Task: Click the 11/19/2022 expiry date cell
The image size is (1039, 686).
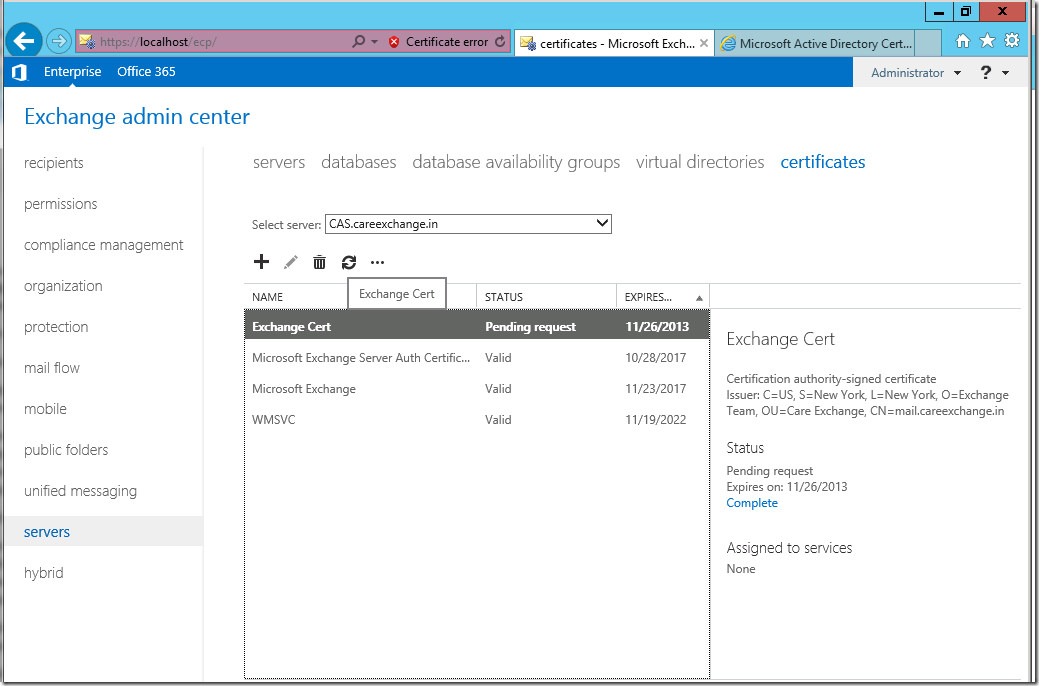Action: [x=655, y=420]
